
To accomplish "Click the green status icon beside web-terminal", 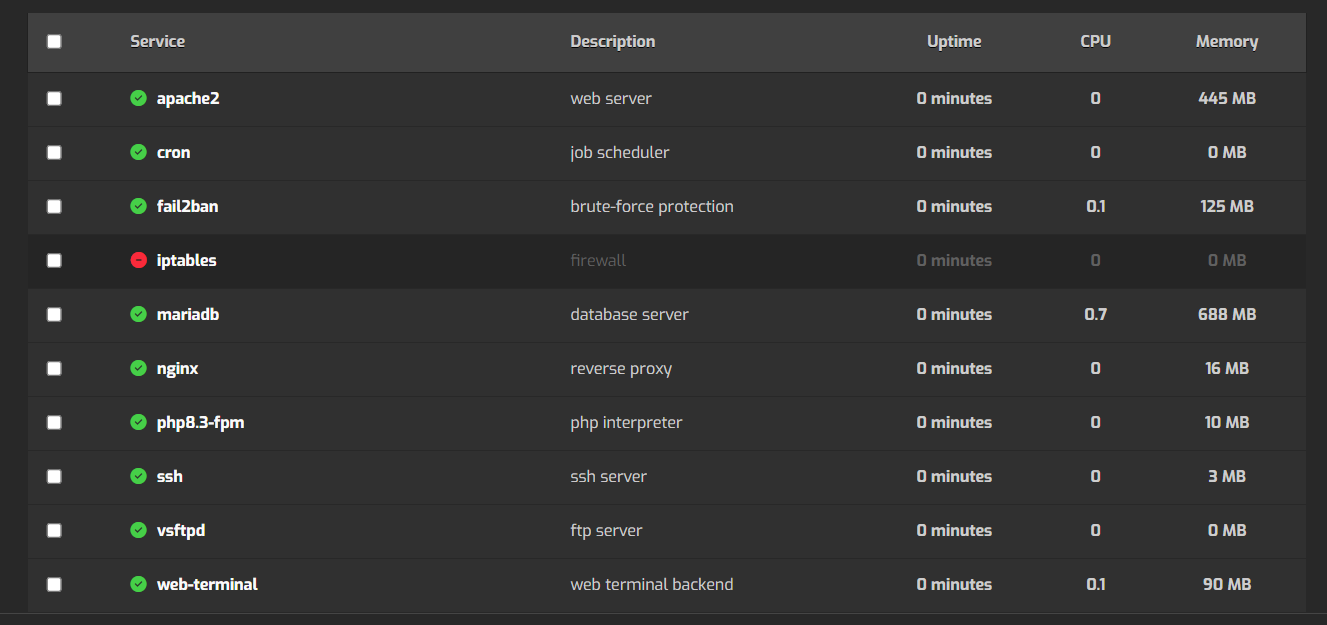I will click(139, 584).
